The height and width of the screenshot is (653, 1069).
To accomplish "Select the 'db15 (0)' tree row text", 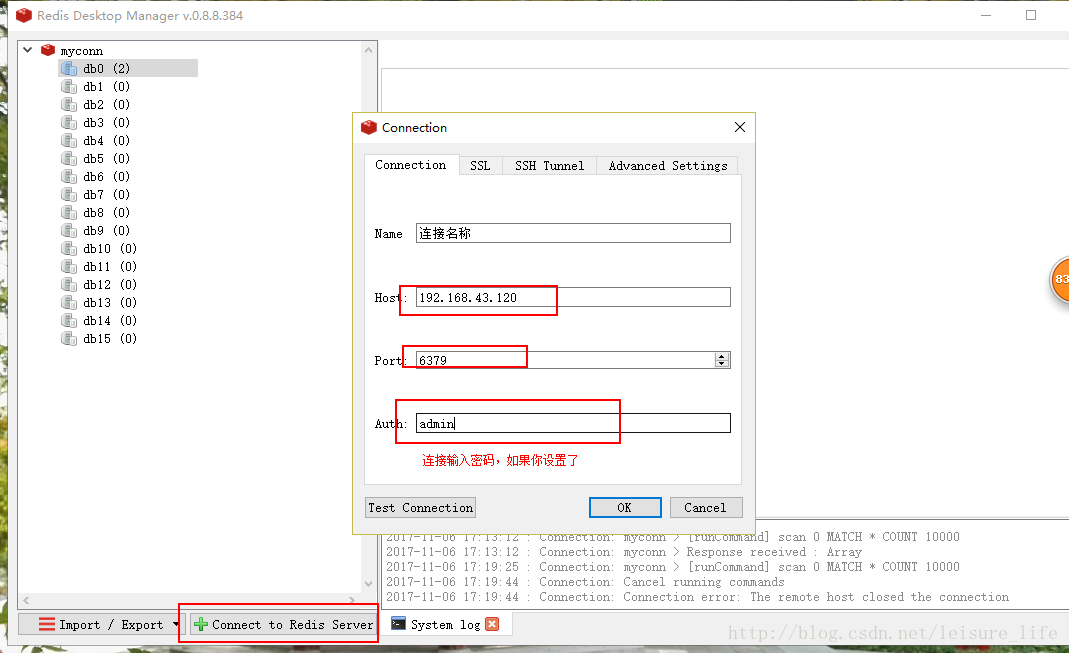I will [110, 338].
